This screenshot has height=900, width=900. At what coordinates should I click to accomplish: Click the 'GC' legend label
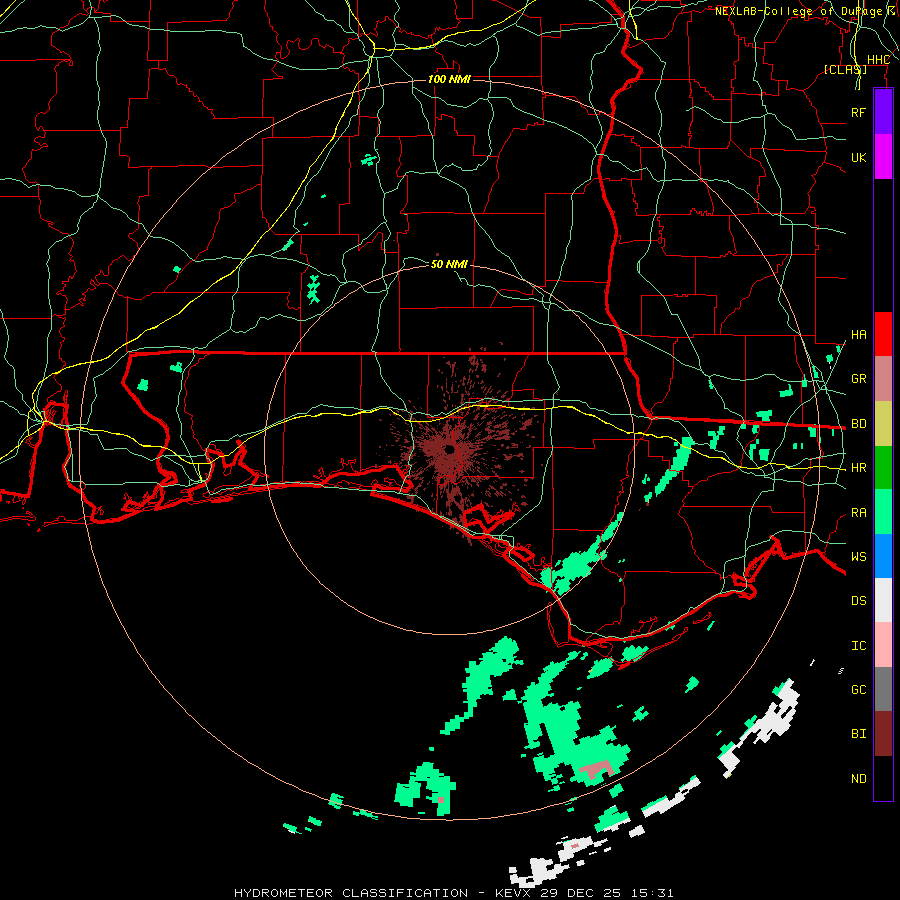(858, 690)
